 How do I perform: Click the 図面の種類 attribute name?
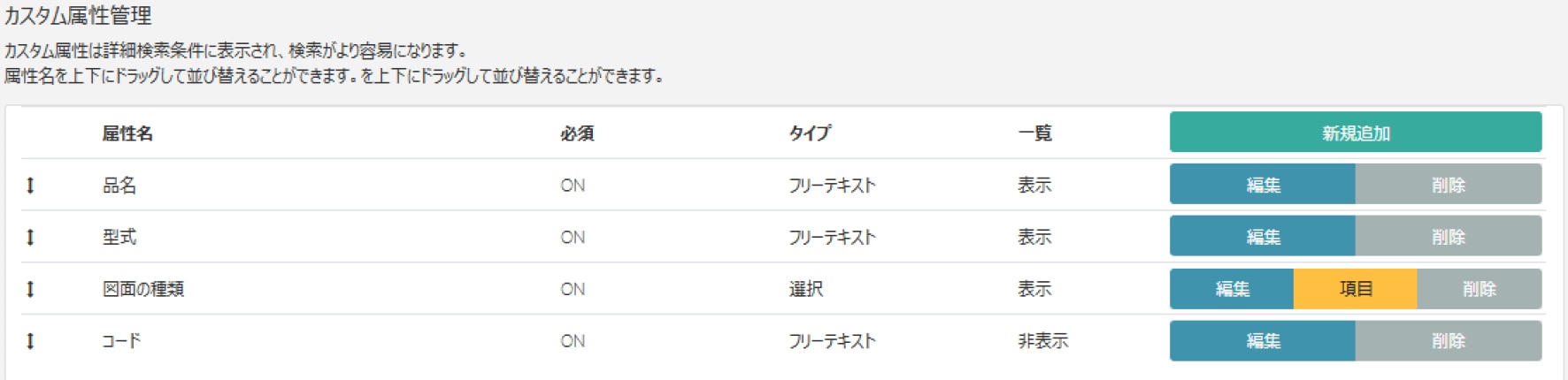(143, 289)
